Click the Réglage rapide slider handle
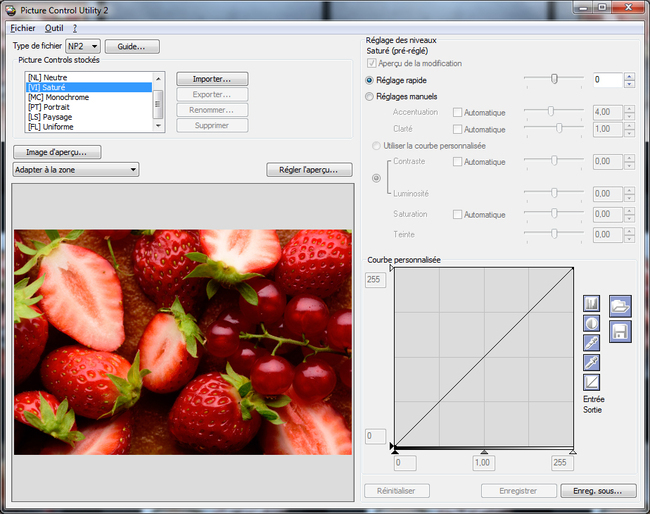Image resolution: width=650 pixels, height=514 pixels. pos(554,78)
